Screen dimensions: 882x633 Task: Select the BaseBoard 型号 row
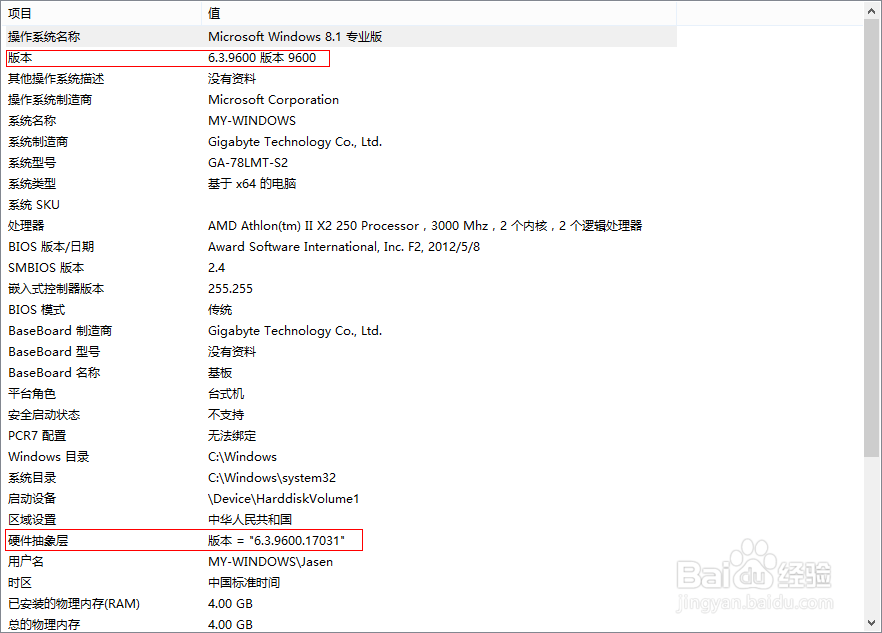click(x=339, y=352)
